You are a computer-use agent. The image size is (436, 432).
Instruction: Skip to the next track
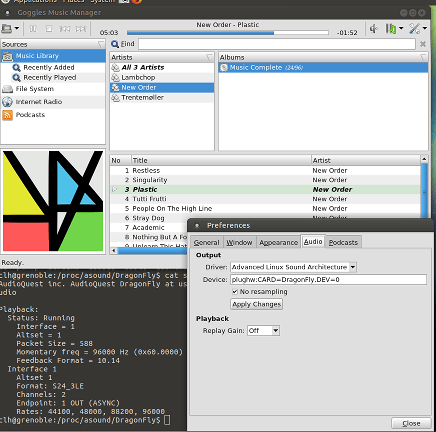tap(81, 29)
